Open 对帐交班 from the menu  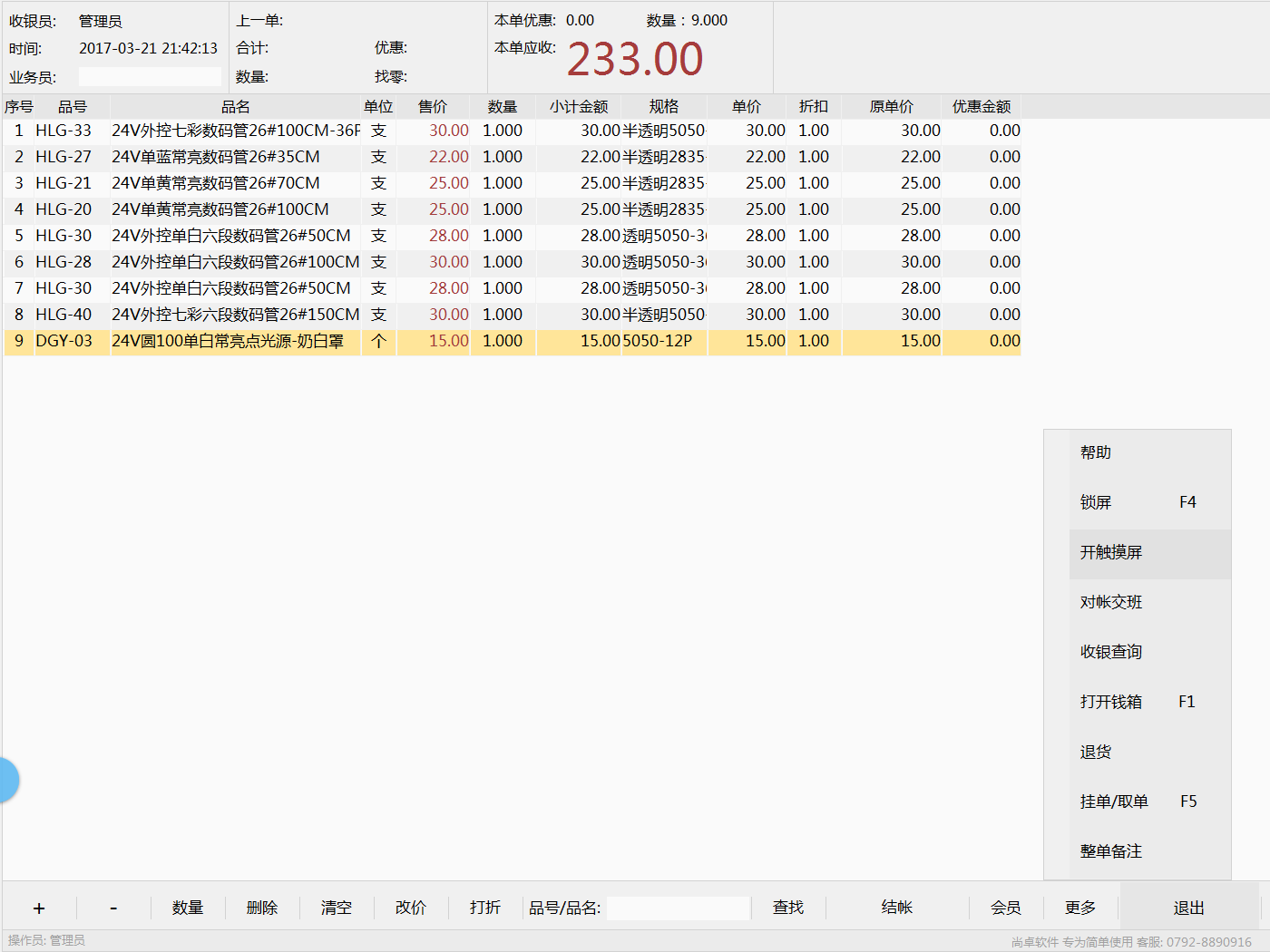[1111, 602]
